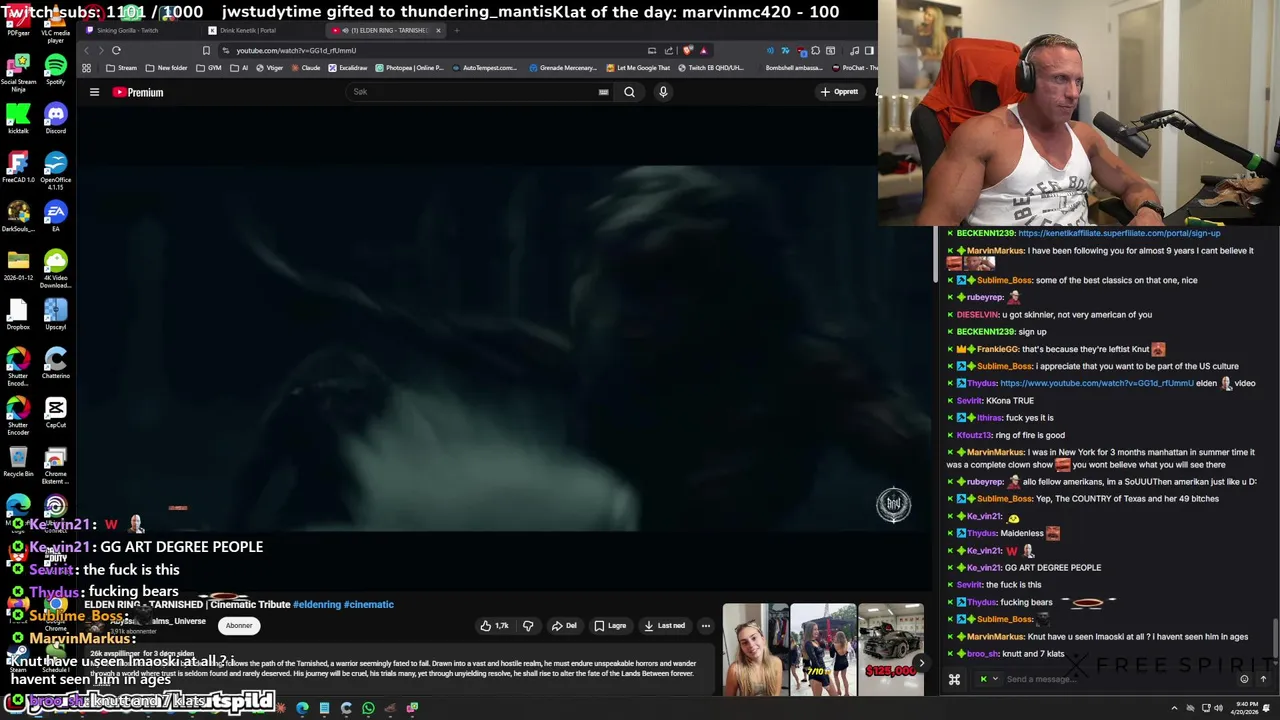Screen dimensions: 1280x720
Task: Open the on-screen keyboard icon in search box
Action: point(603,92)
